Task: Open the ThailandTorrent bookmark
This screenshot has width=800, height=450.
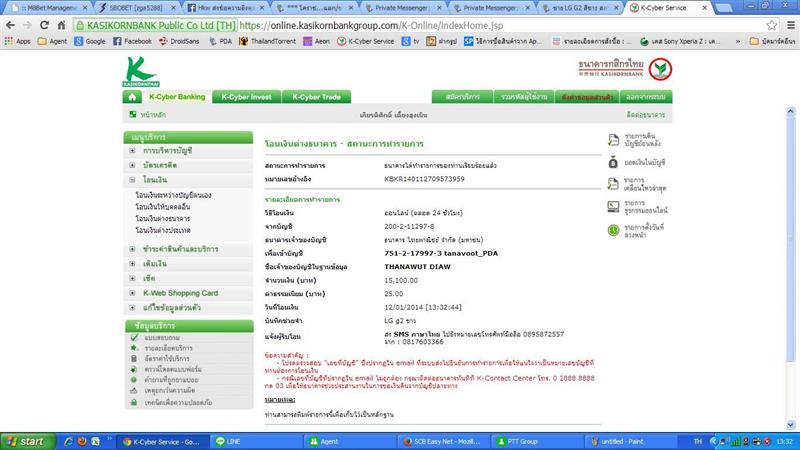Action: (267, 41)
